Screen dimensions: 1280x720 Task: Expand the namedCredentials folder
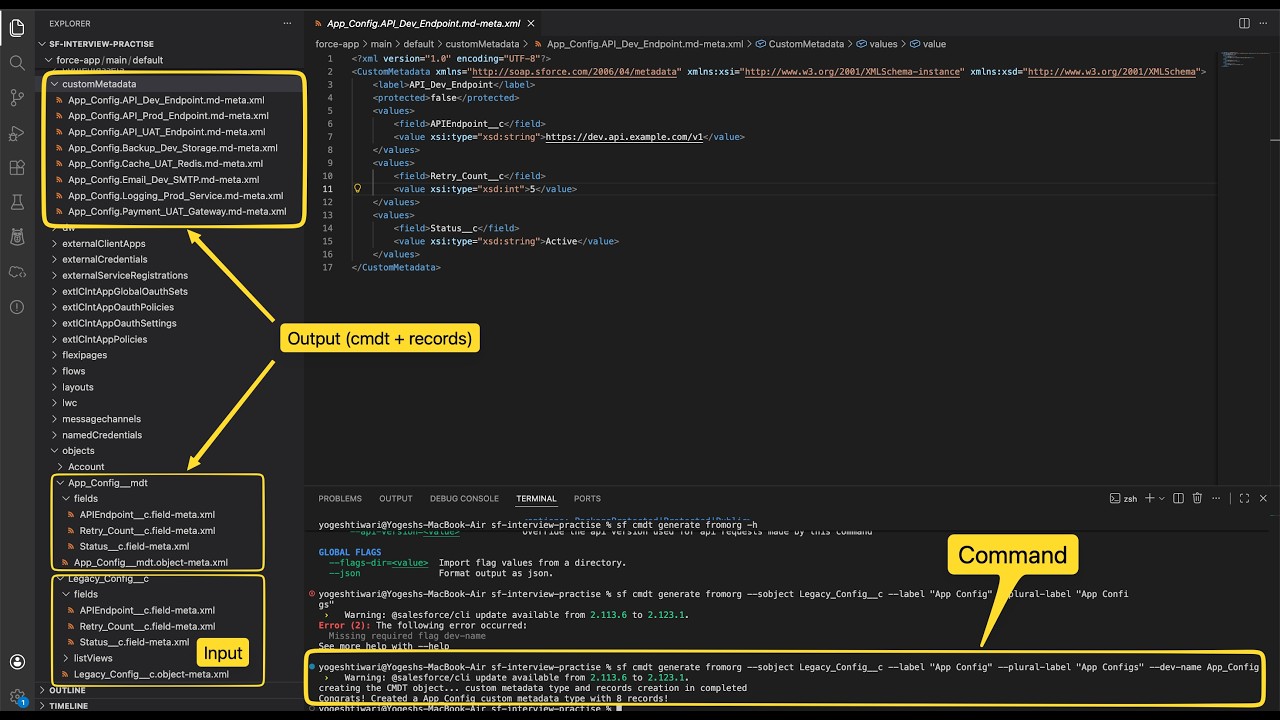tap(101, 435)
